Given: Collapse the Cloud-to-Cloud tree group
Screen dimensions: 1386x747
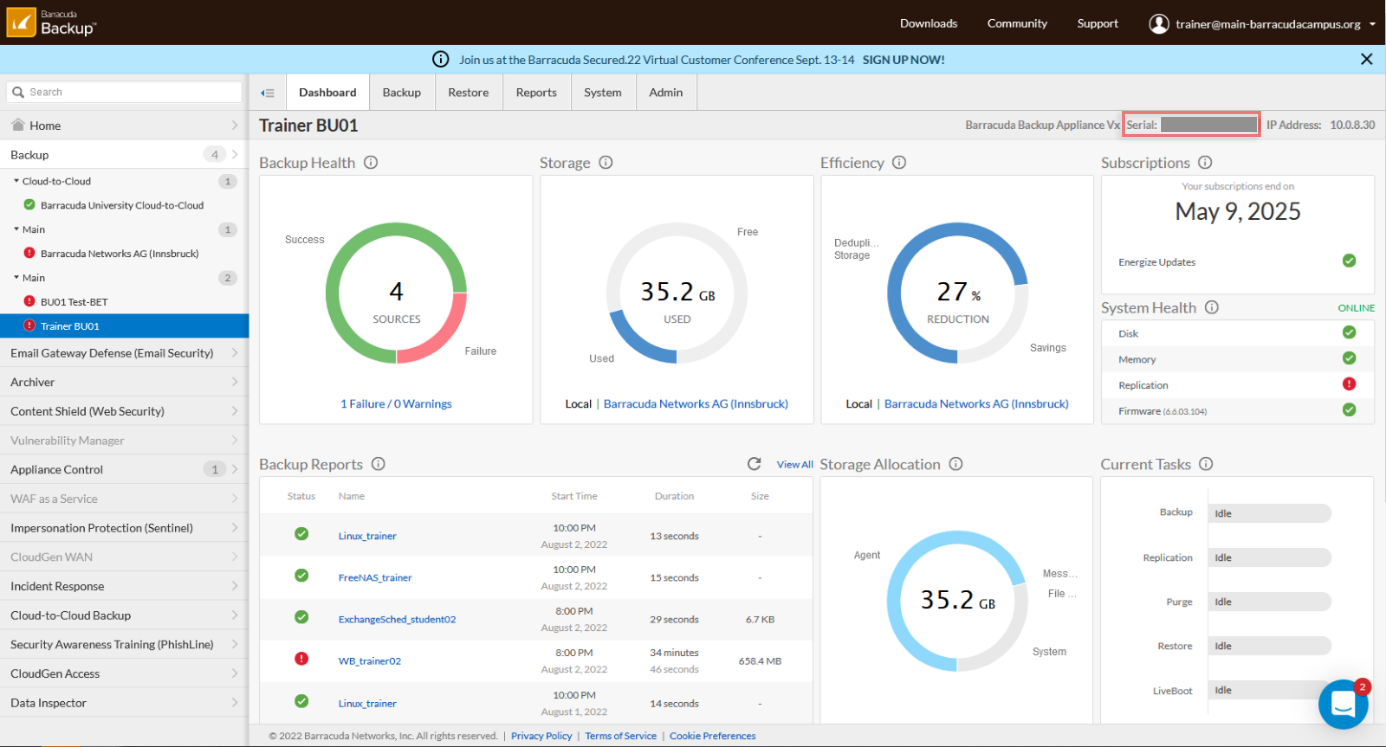Looking at the screenshot, I should (16, 181).
